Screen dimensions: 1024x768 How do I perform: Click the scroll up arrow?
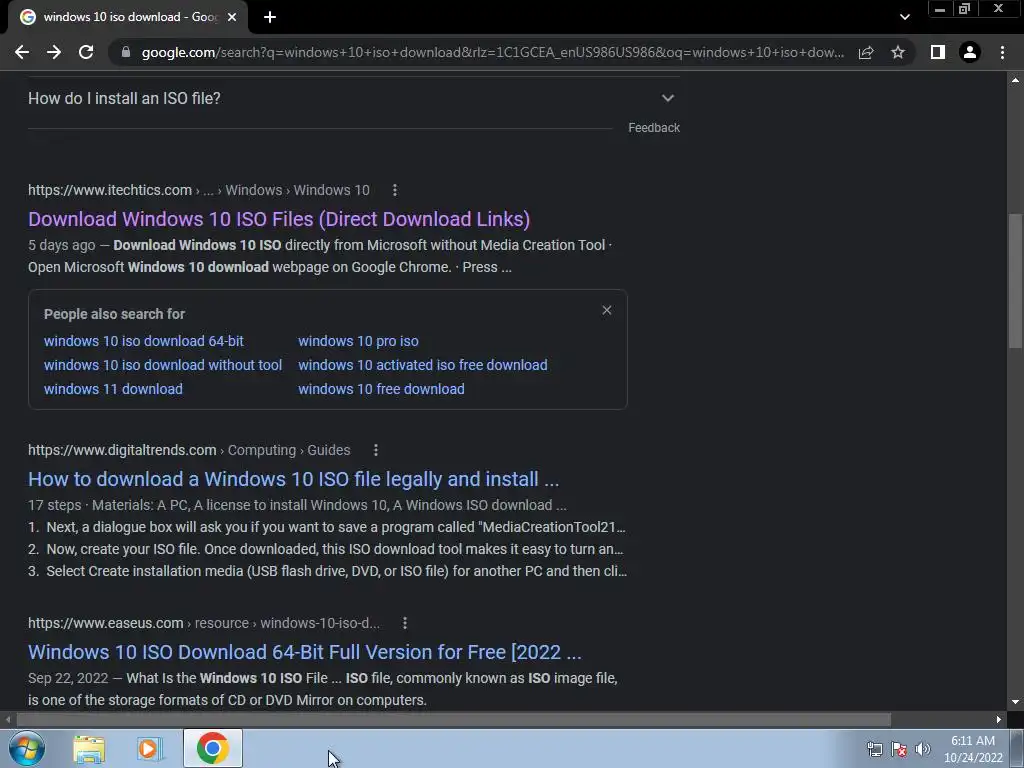click(1015, 80)
